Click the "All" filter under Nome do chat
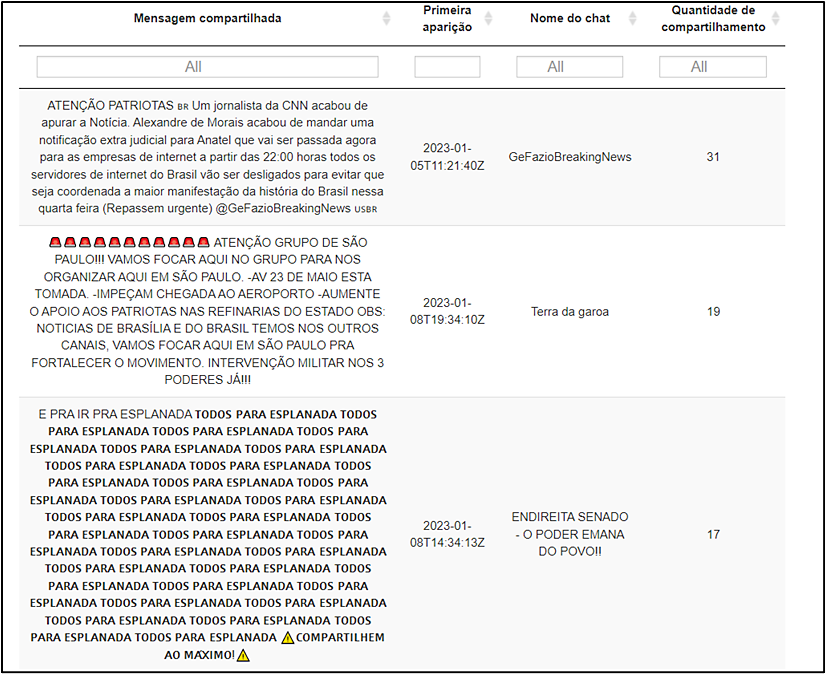826x674 pixels. 569,66
